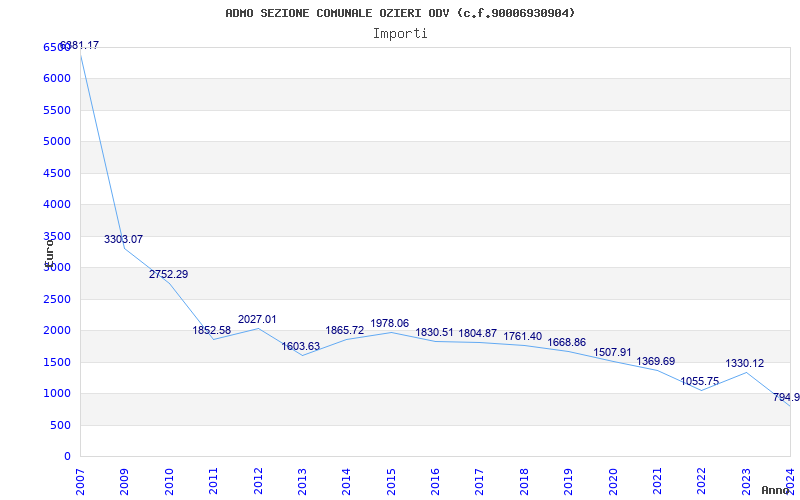Select the 1761.40 data label
The height and width of the screenshot is (500, 800).
522,337
